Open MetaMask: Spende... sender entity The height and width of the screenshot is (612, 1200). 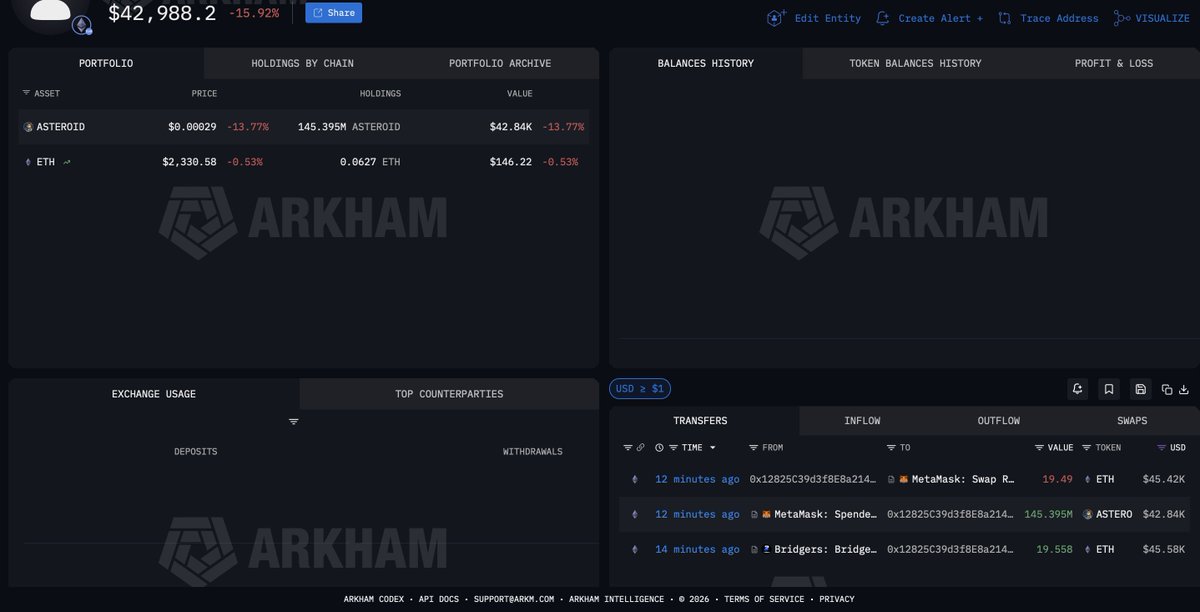pyautogui.click(x=826, y=515)
